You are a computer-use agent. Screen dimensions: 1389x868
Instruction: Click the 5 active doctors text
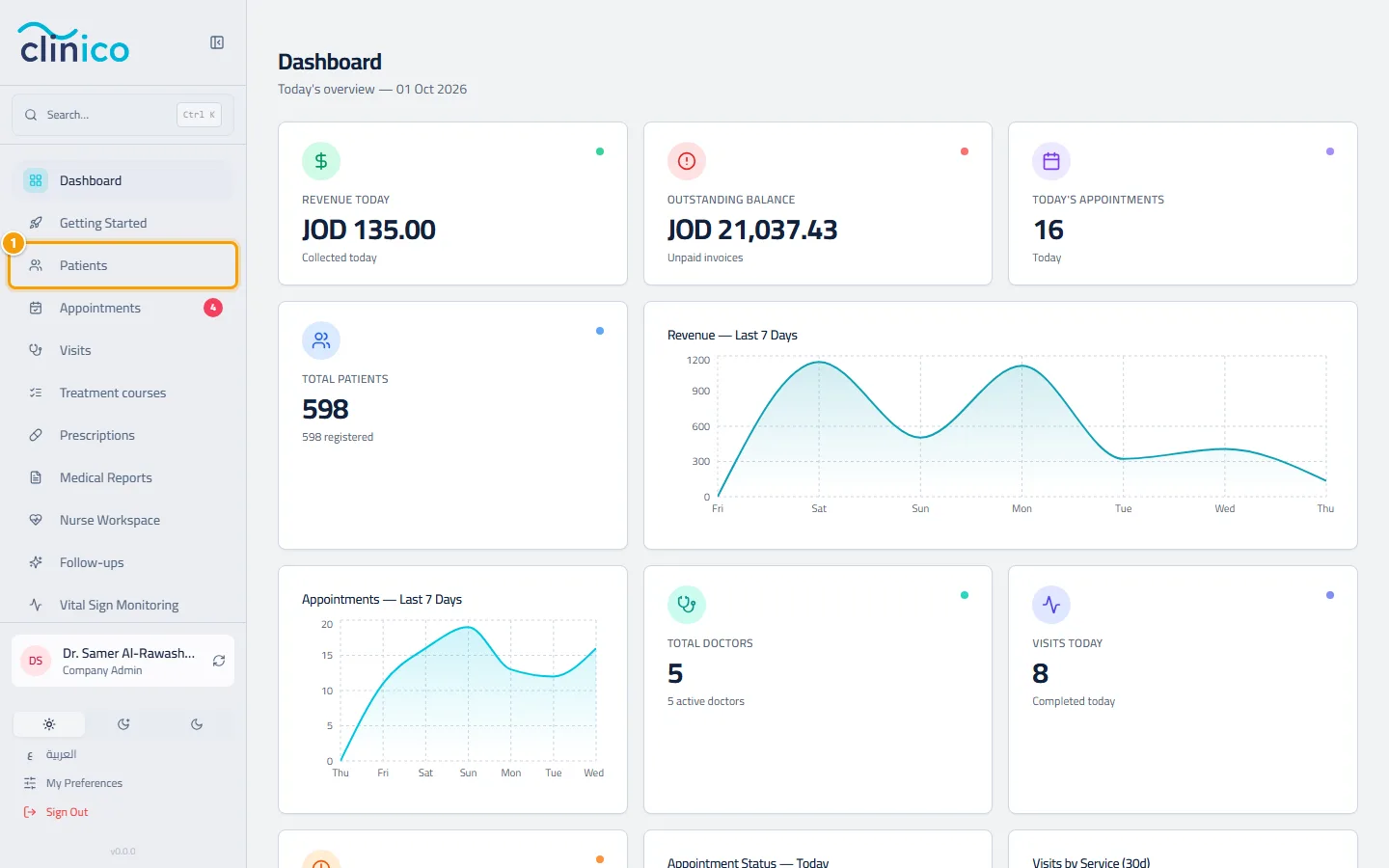point(706,701)
